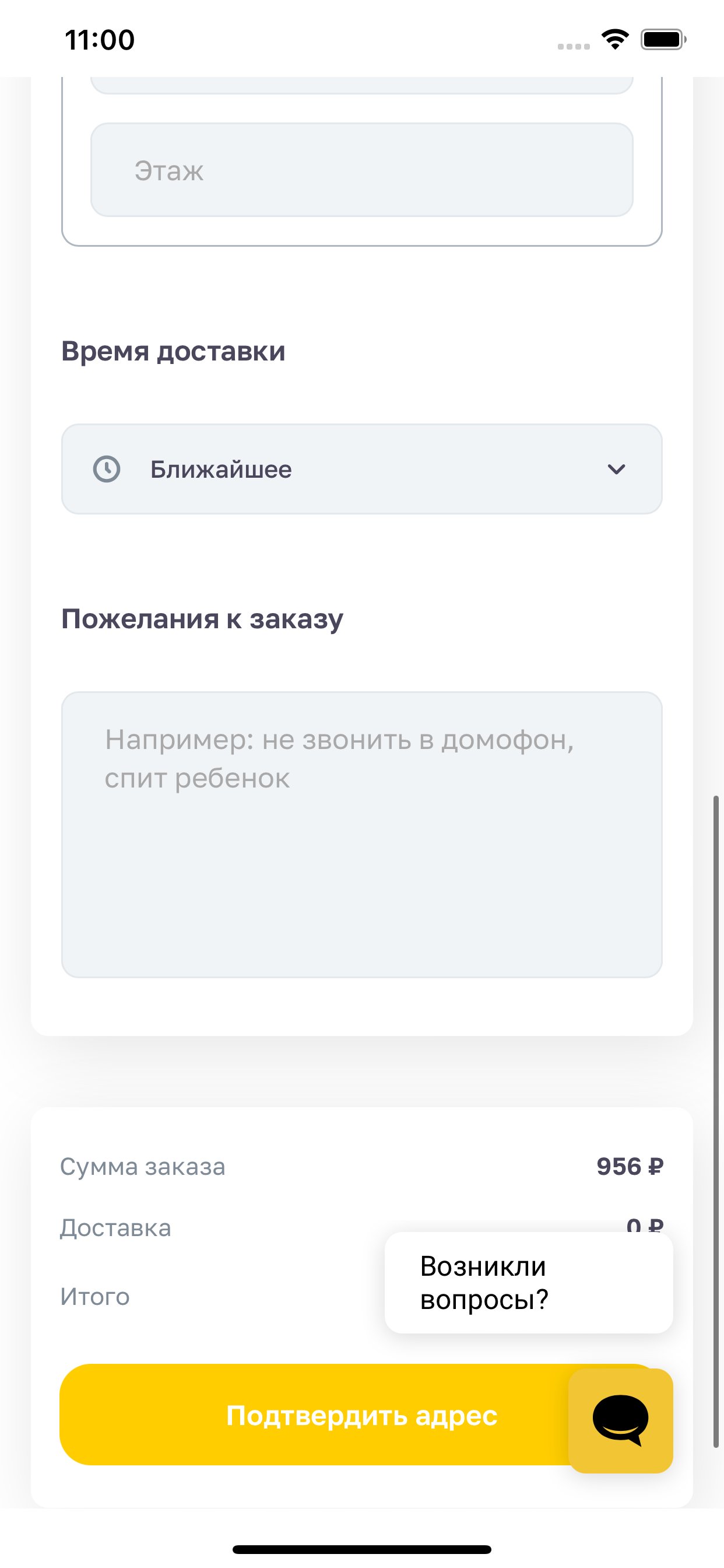Viewport: 724px width, 1568px height.
Task: Tap the Доставка cost label
Action: coord(115,1227)
